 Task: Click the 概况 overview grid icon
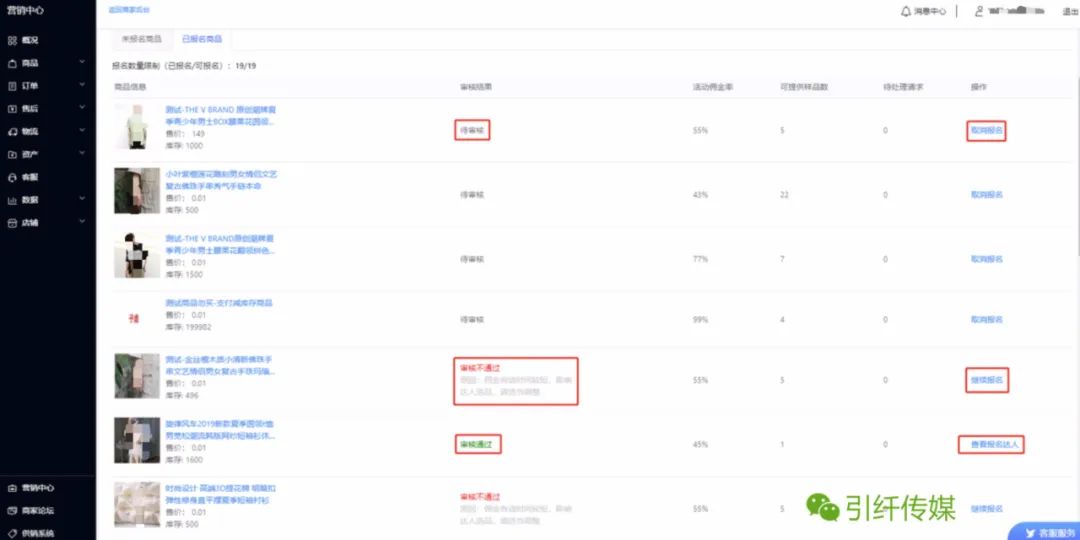coord(12,41)
